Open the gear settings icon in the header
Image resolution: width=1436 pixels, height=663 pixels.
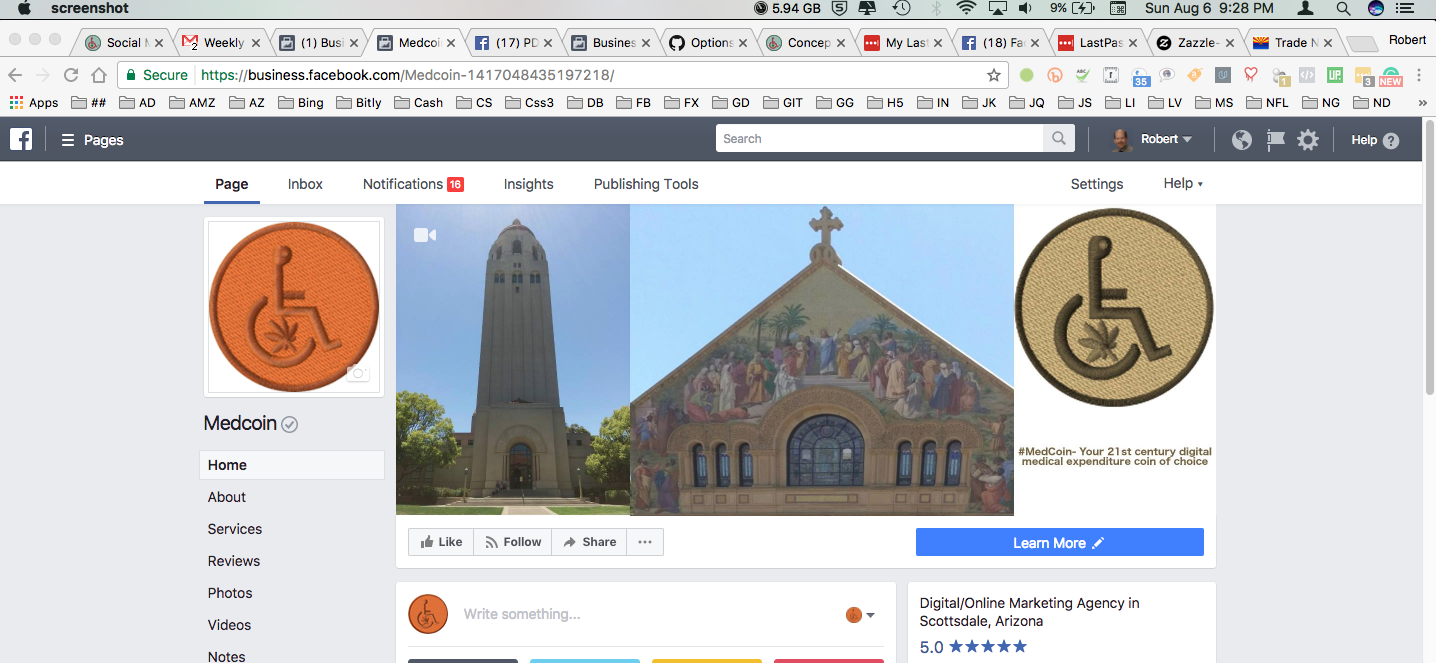(x=1308, y=140)
